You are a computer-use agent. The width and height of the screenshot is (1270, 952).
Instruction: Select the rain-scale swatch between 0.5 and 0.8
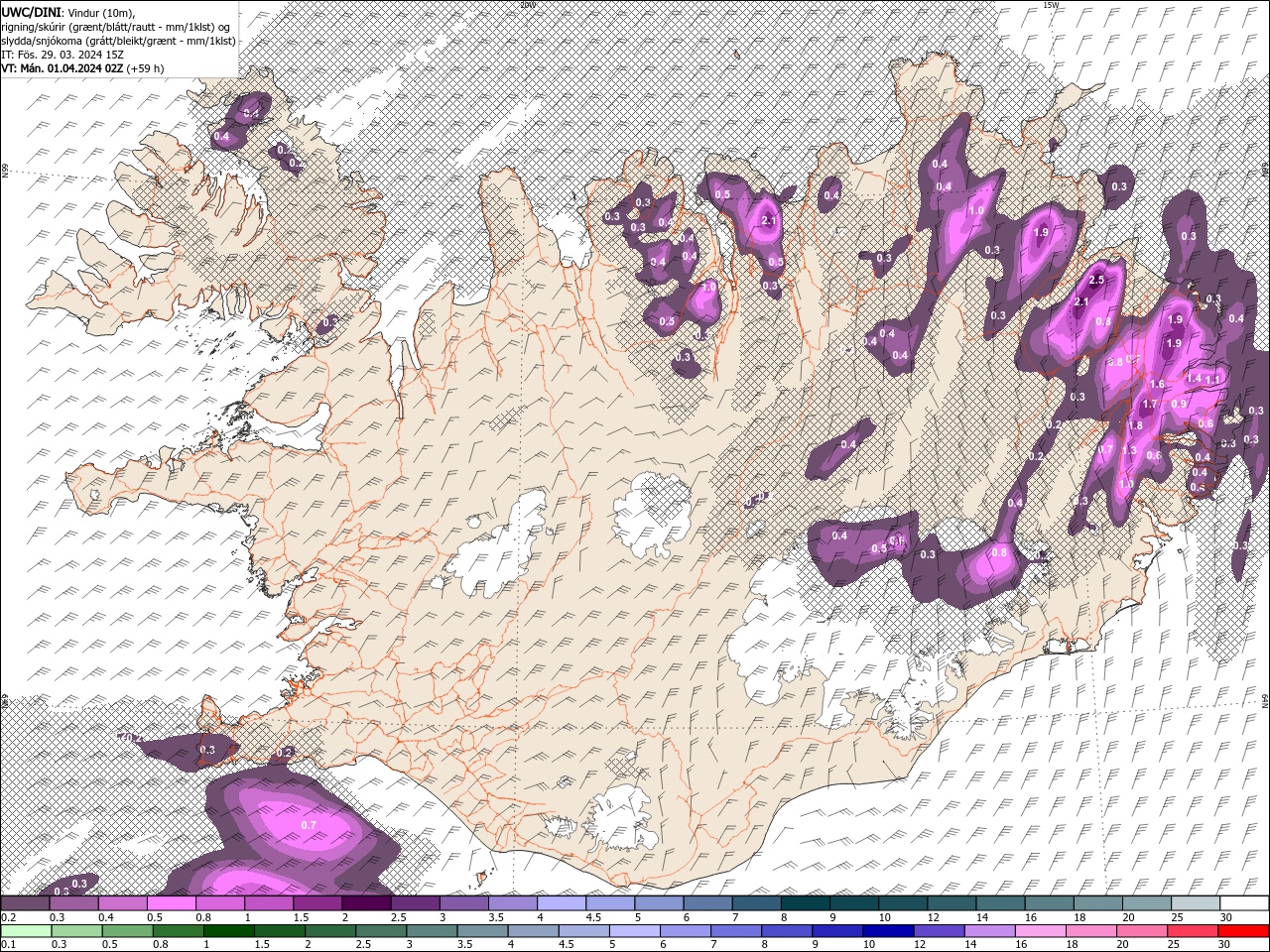(128, 931)
